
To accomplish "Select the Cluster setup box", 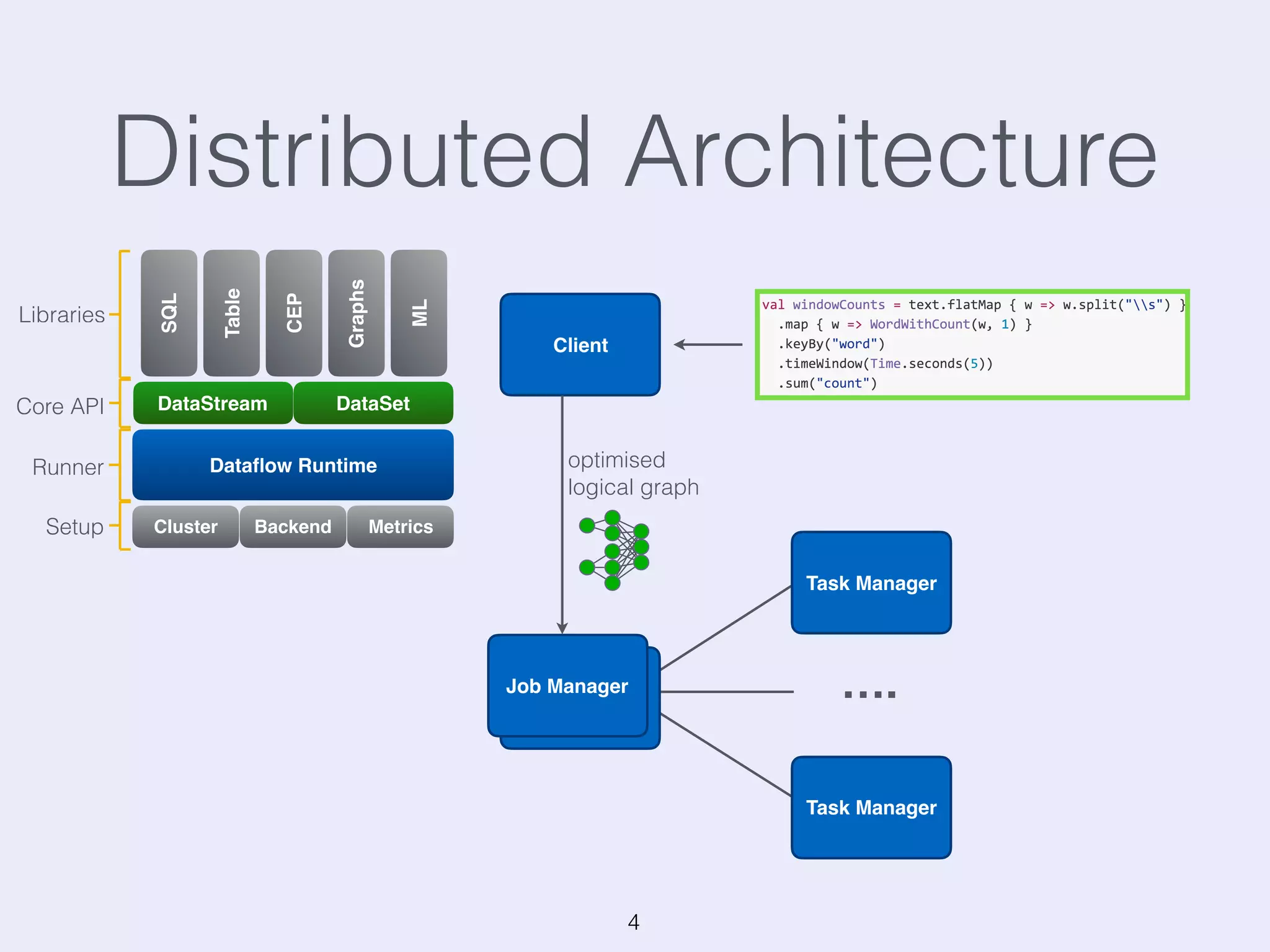I will (x=185, y=527).
